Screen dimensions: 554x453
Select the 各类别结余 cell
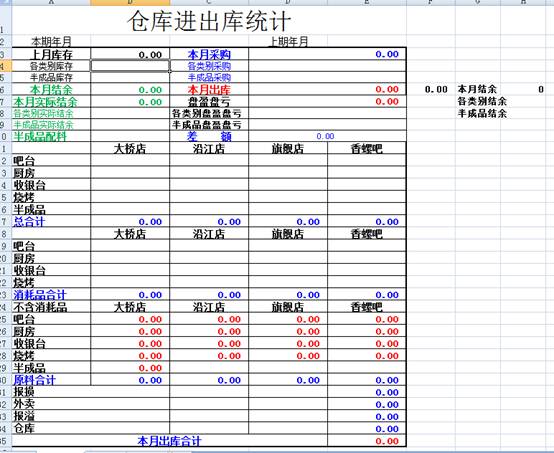[x=482, y=101]
